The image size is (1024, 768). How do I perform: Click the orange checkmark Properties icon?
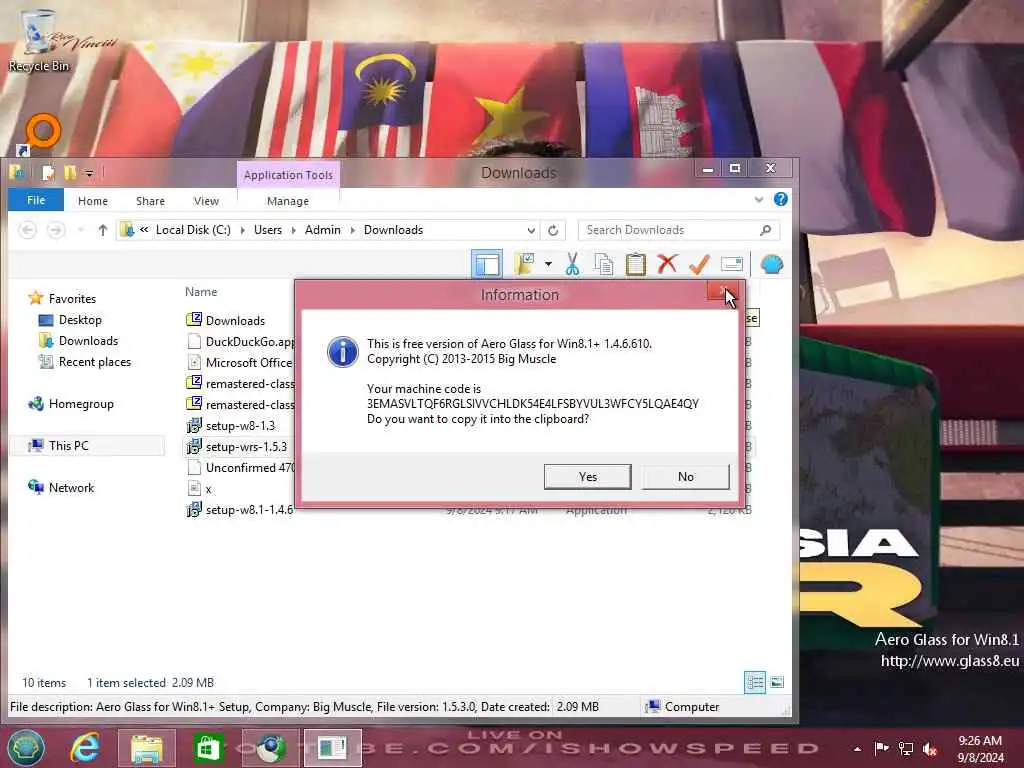(x=699, y=264)
